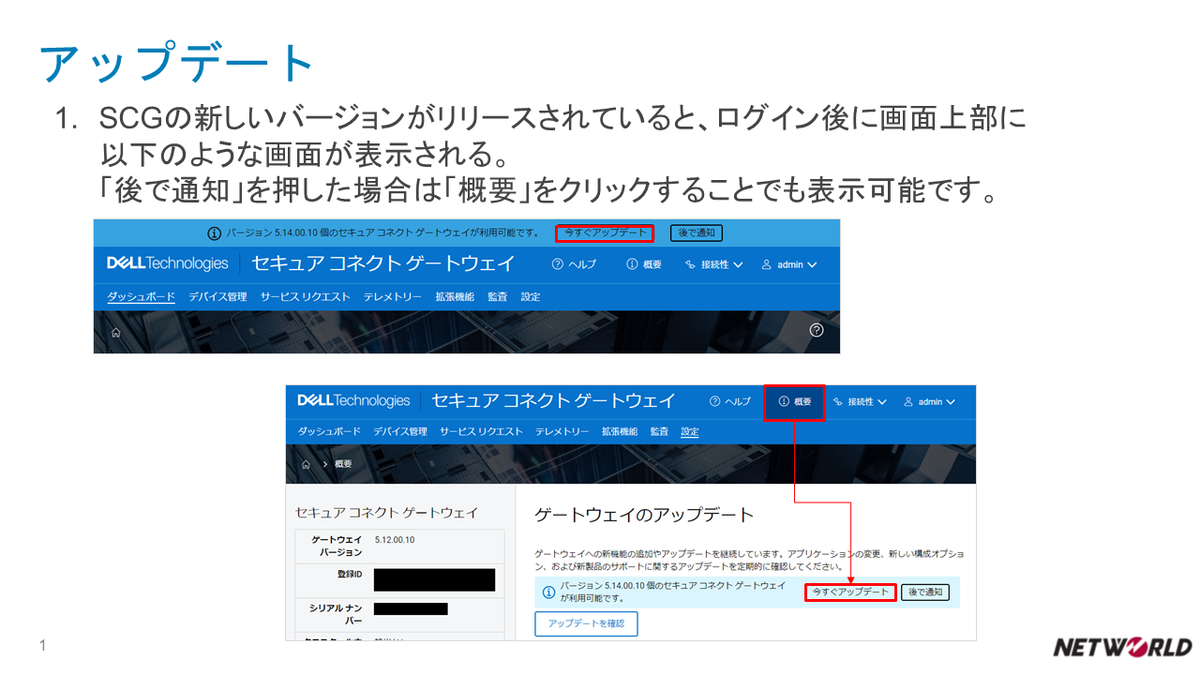This screenshot has width=1200, height=675.
Task: Click the gateway version value 5.12.00.10
Action: 395,540
